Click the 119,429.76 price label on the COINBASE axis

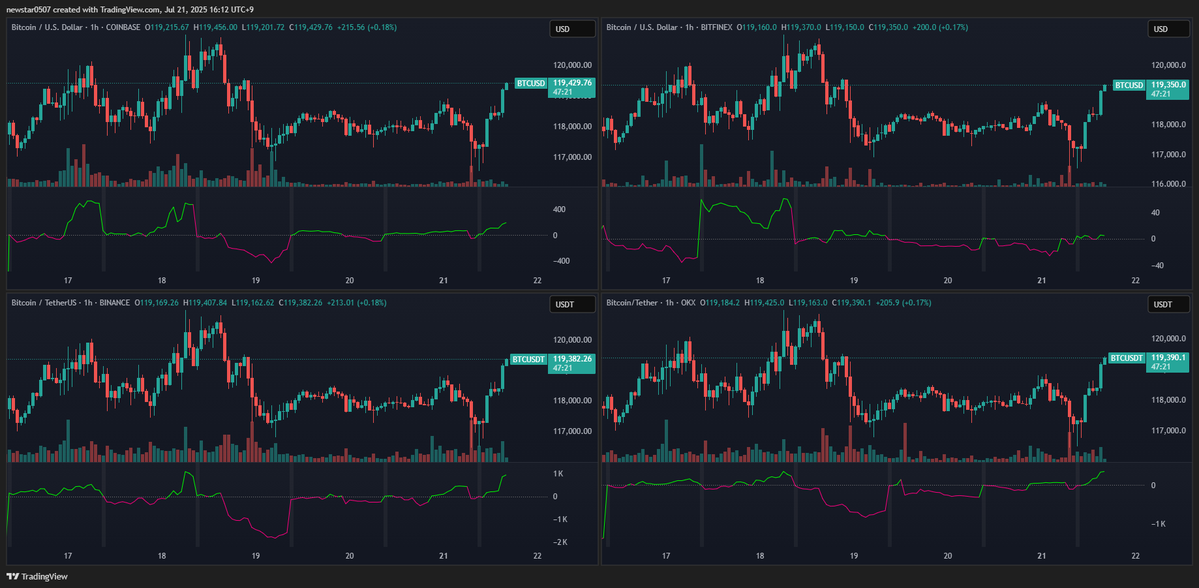tap(572, 83)
